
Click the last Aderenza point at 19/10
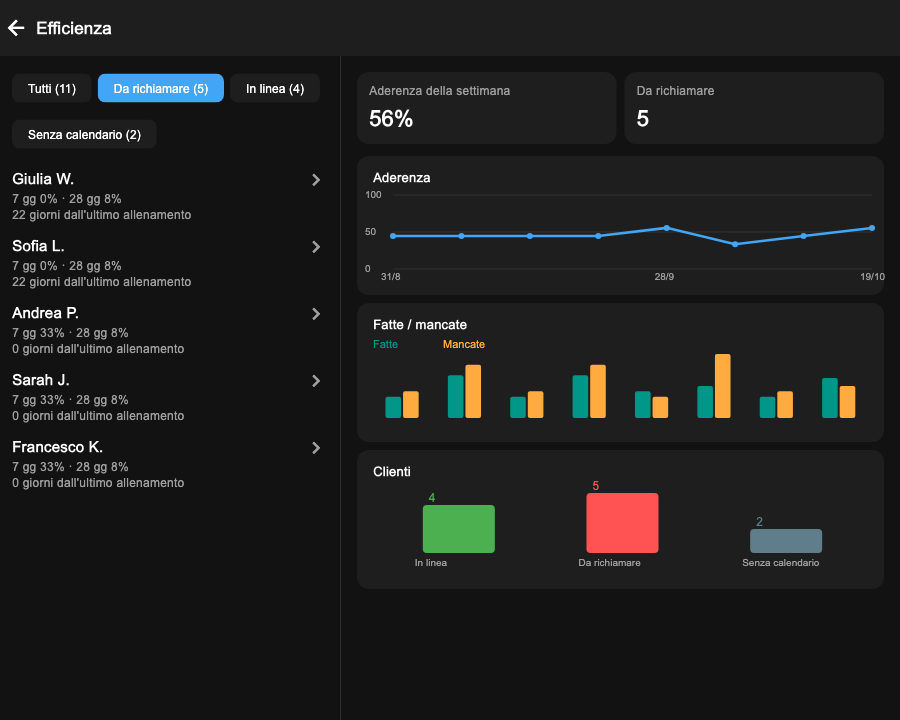point(872,228)
